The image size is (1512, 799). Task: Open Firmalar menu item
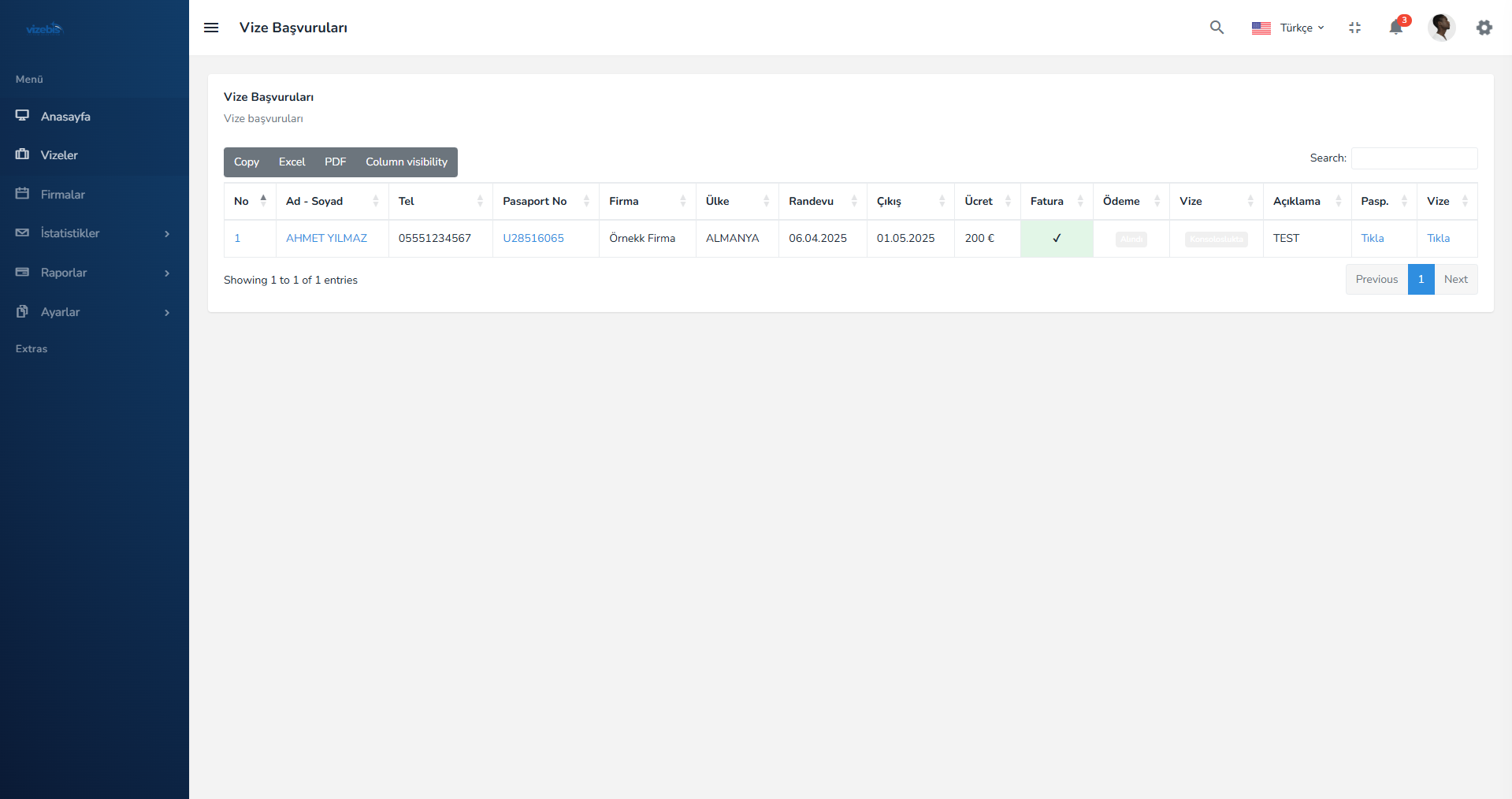tap(95, 195)
